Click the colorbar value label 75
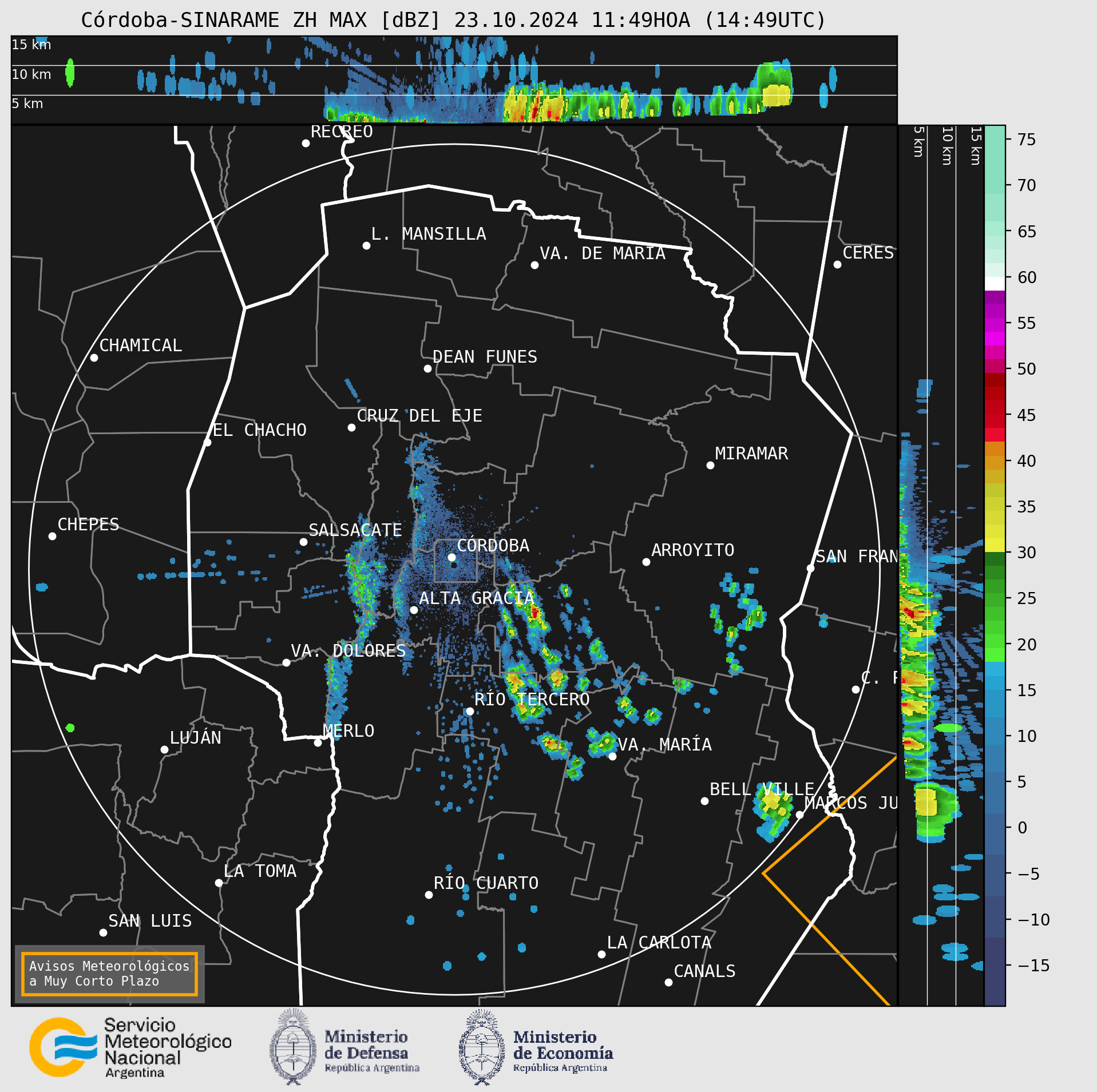 click(1027, 140)
